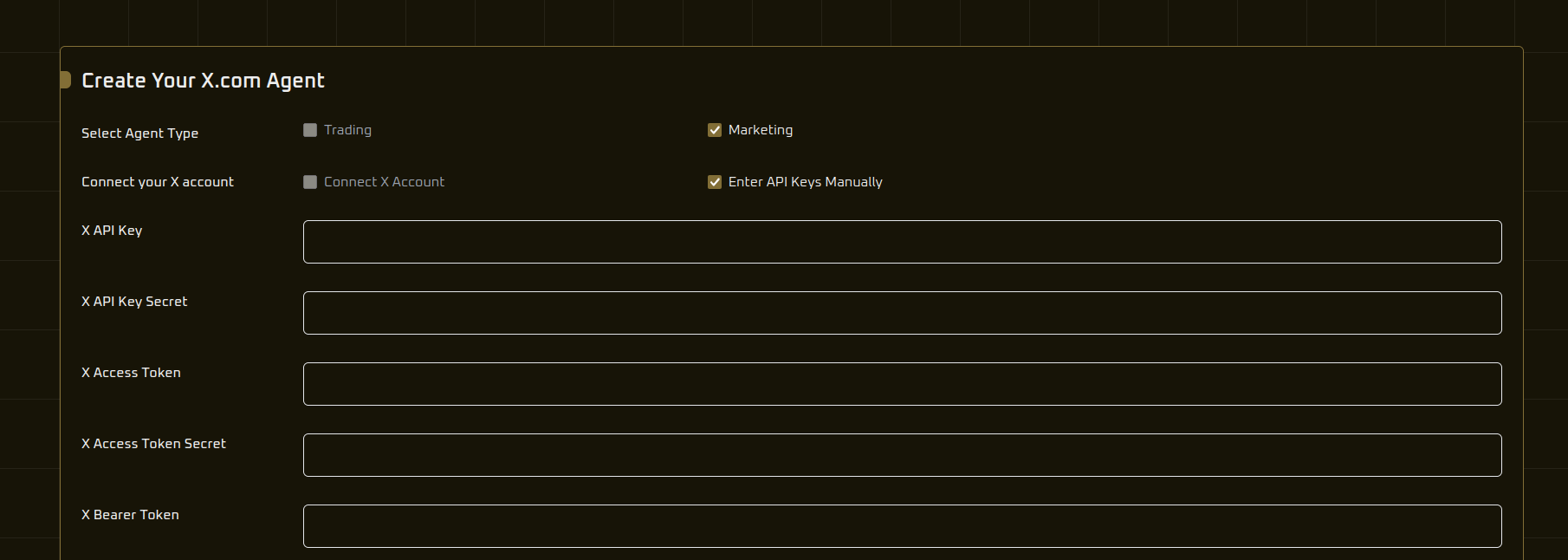This screenshot has width=1568, height=560.
Task: Click the 'X API Key' field label
Action: (112, 230)
